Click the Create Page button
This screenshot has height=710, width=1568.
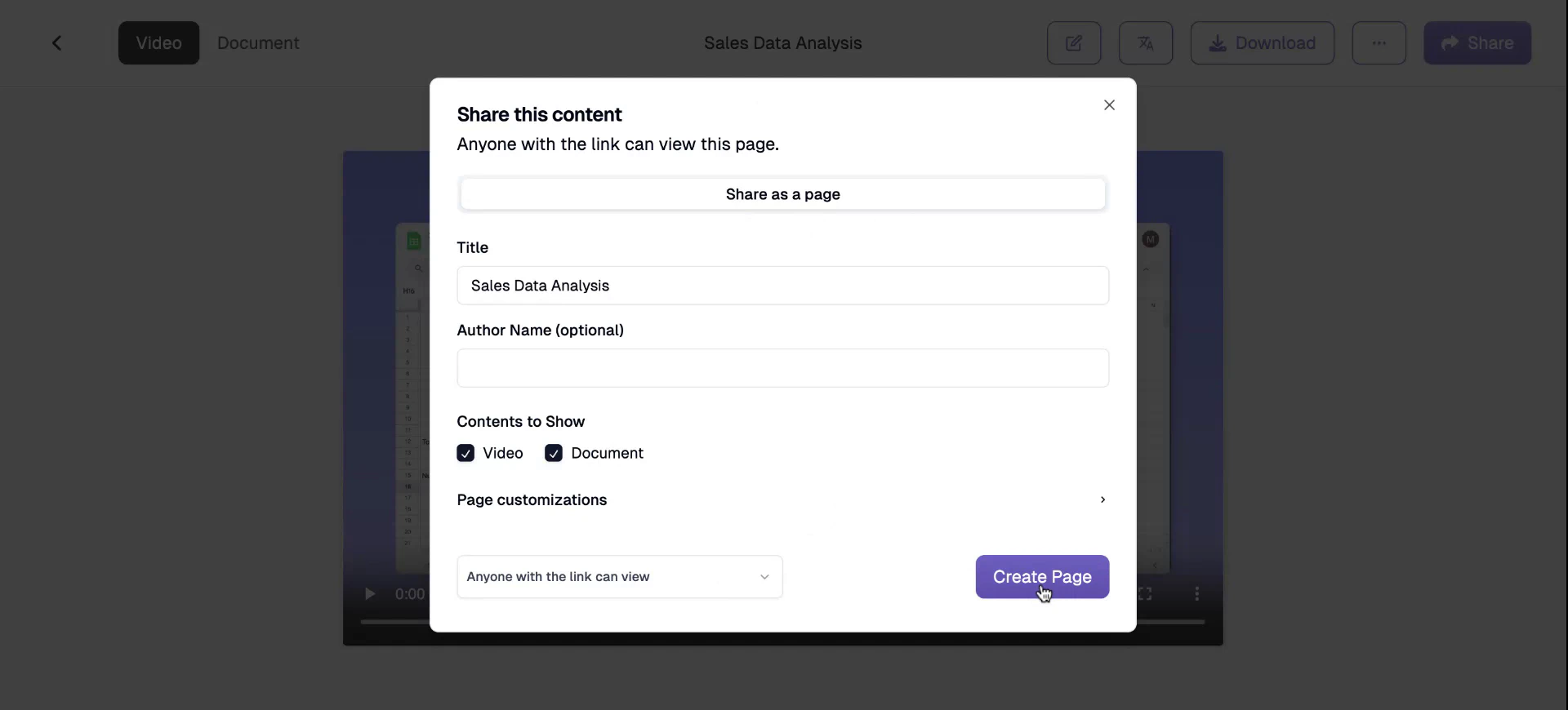click(x=1042, y=577)
